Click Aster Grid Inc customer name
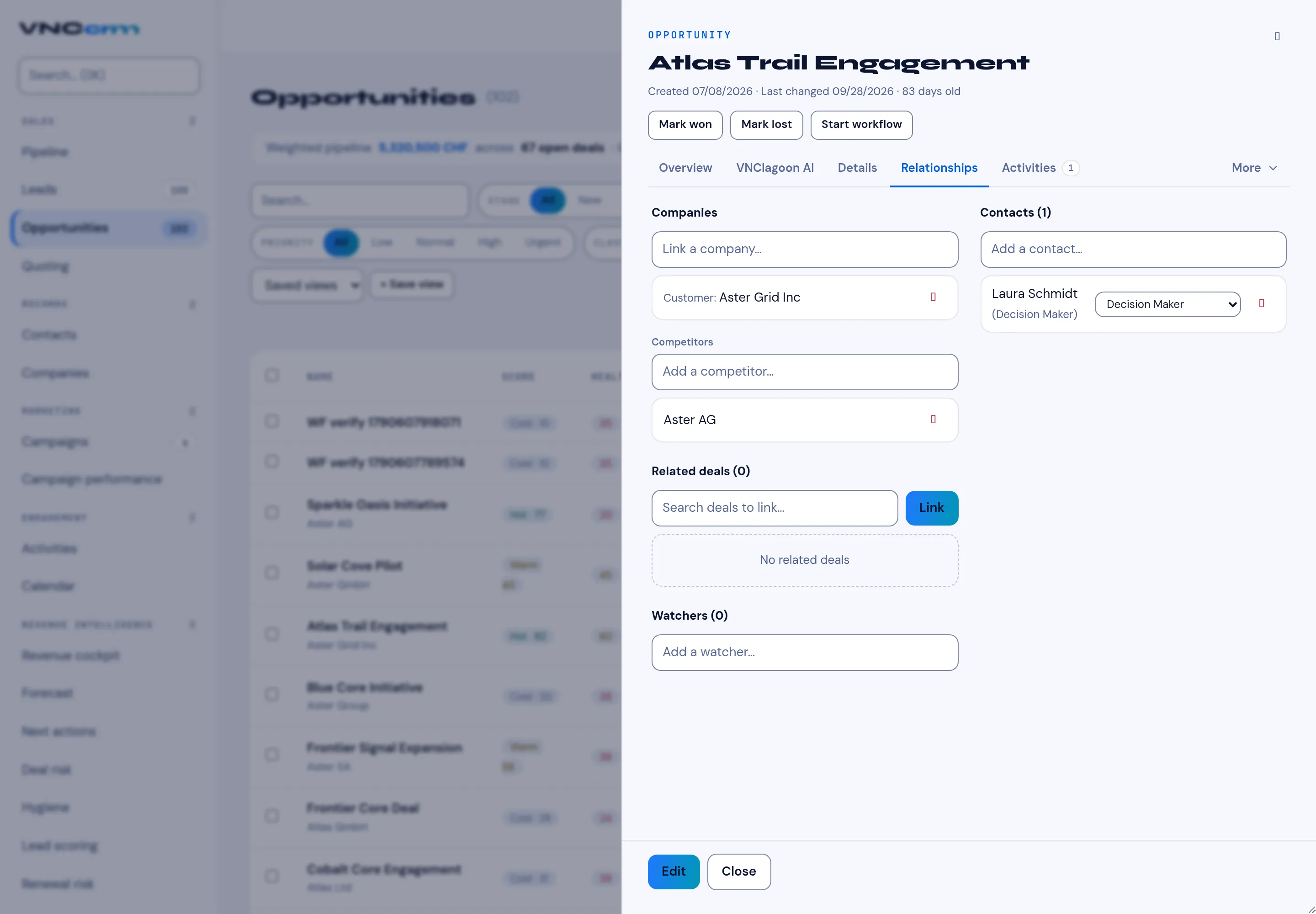This screenshot has width=1316, height=914. click(x=759, y=297)
